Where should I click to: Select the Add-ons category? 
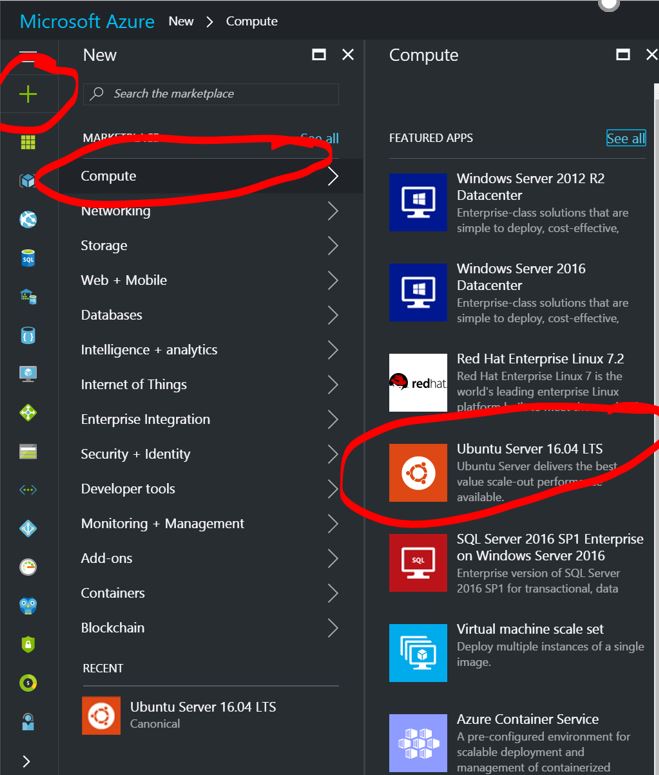point(210,558)
